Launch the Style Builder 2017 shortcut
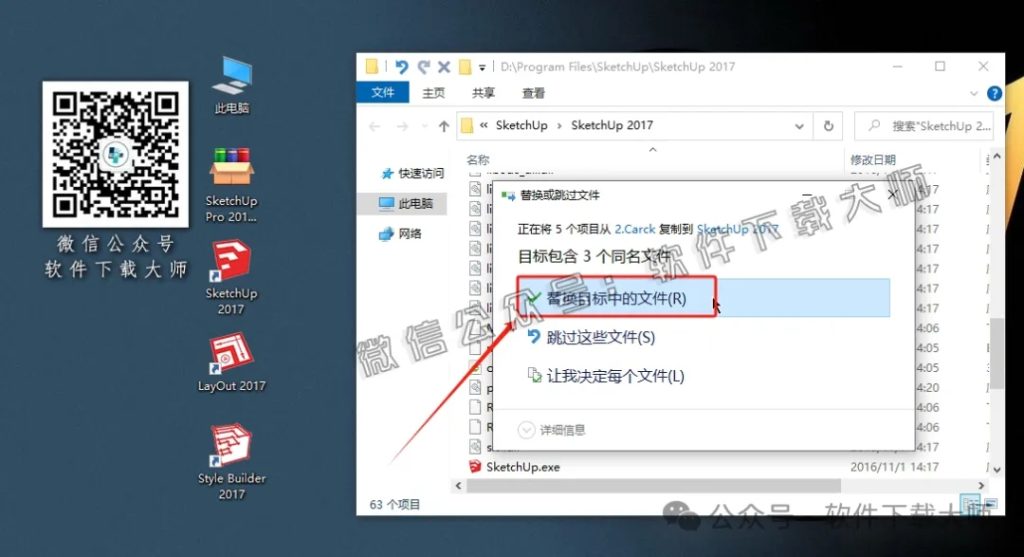Screen dimensions: 1024x557 (x=231, y=463)
